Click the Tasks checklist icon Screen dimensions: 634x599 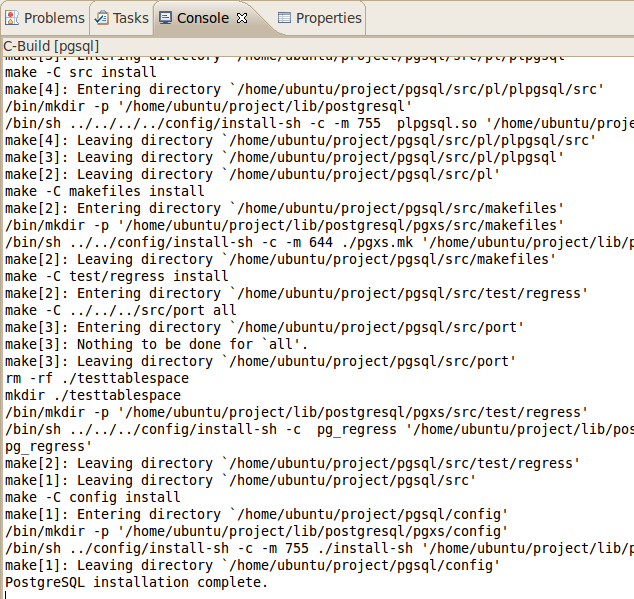pyautogui.click(x=102, y=18)
